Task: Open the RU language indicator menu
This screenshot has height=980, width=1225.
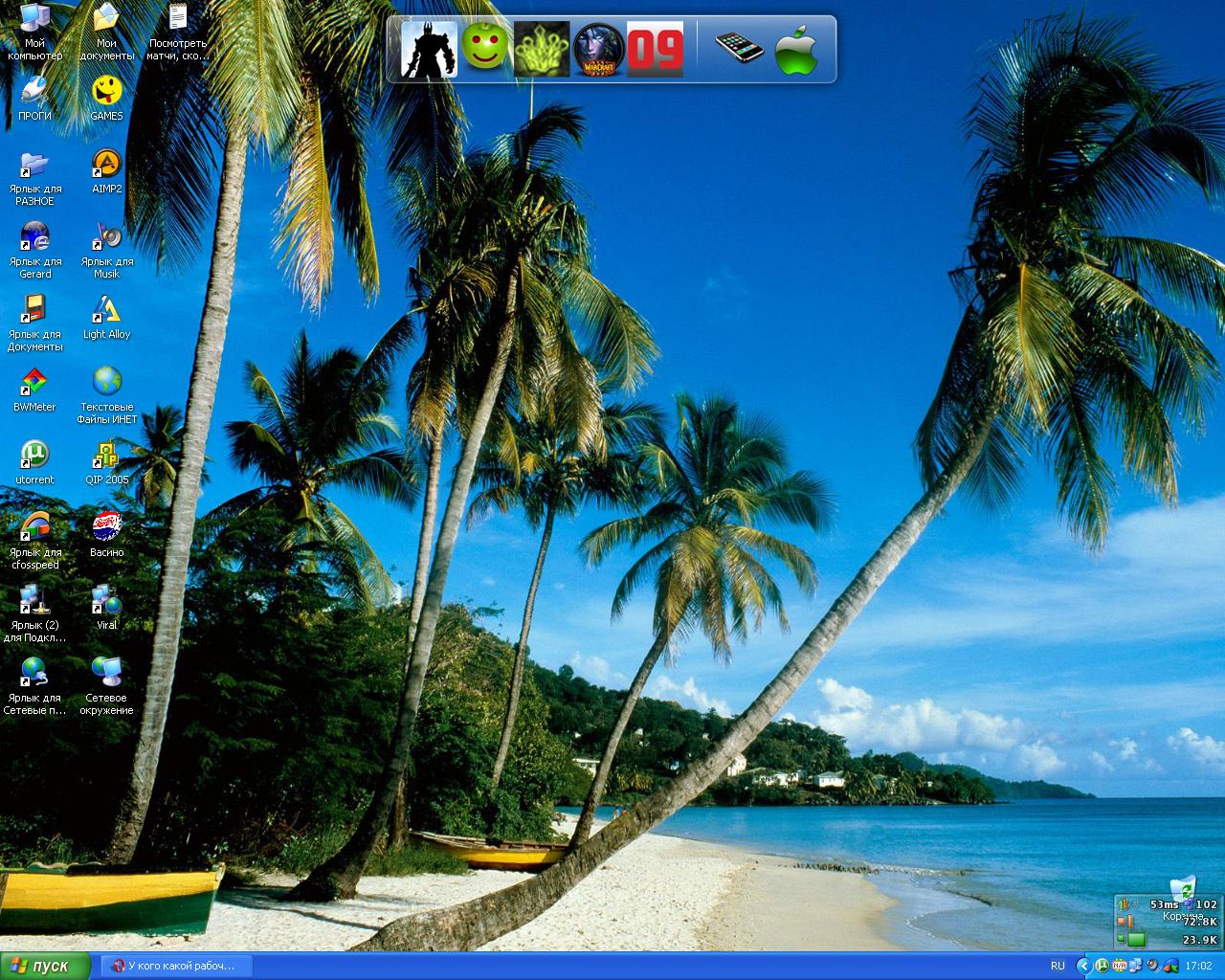Action: 1058,966
